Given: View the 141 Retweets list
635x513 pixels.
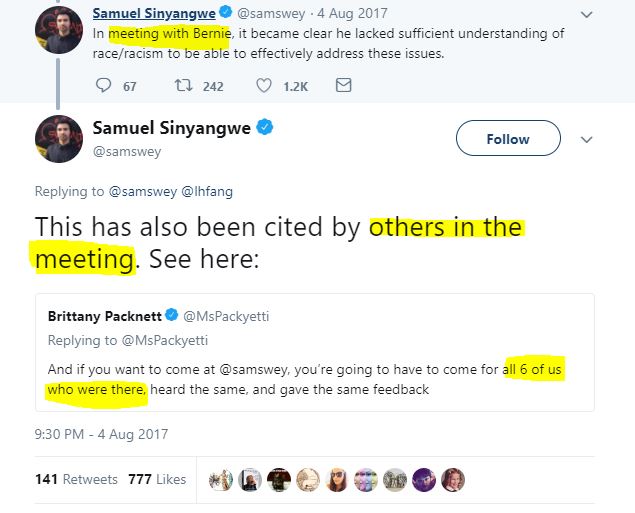Looking at the screenshot, I should 76,480.
